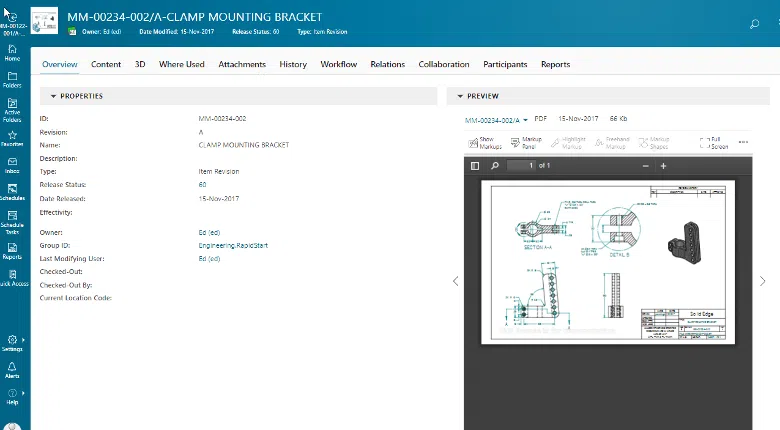Open Reports in the left sidebar
The height and width of the screenshot is (430, 780).
(x=12, y=251)
